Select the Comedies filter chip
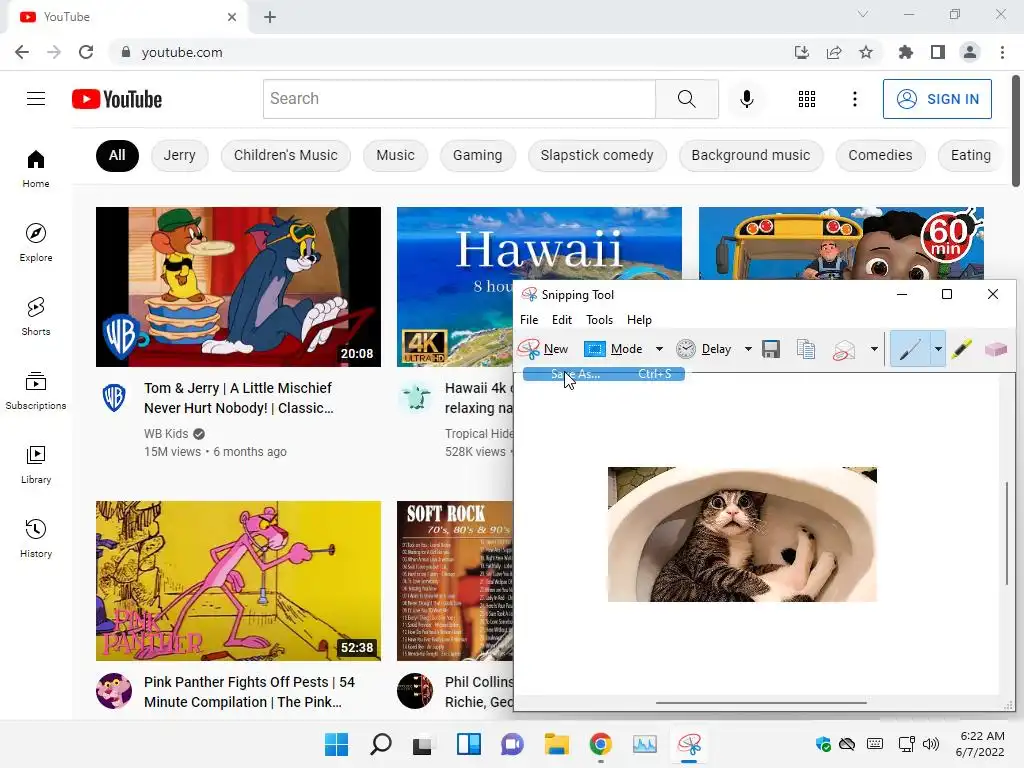This screenshot has height=768, width=1024. [x=880, y=155]
